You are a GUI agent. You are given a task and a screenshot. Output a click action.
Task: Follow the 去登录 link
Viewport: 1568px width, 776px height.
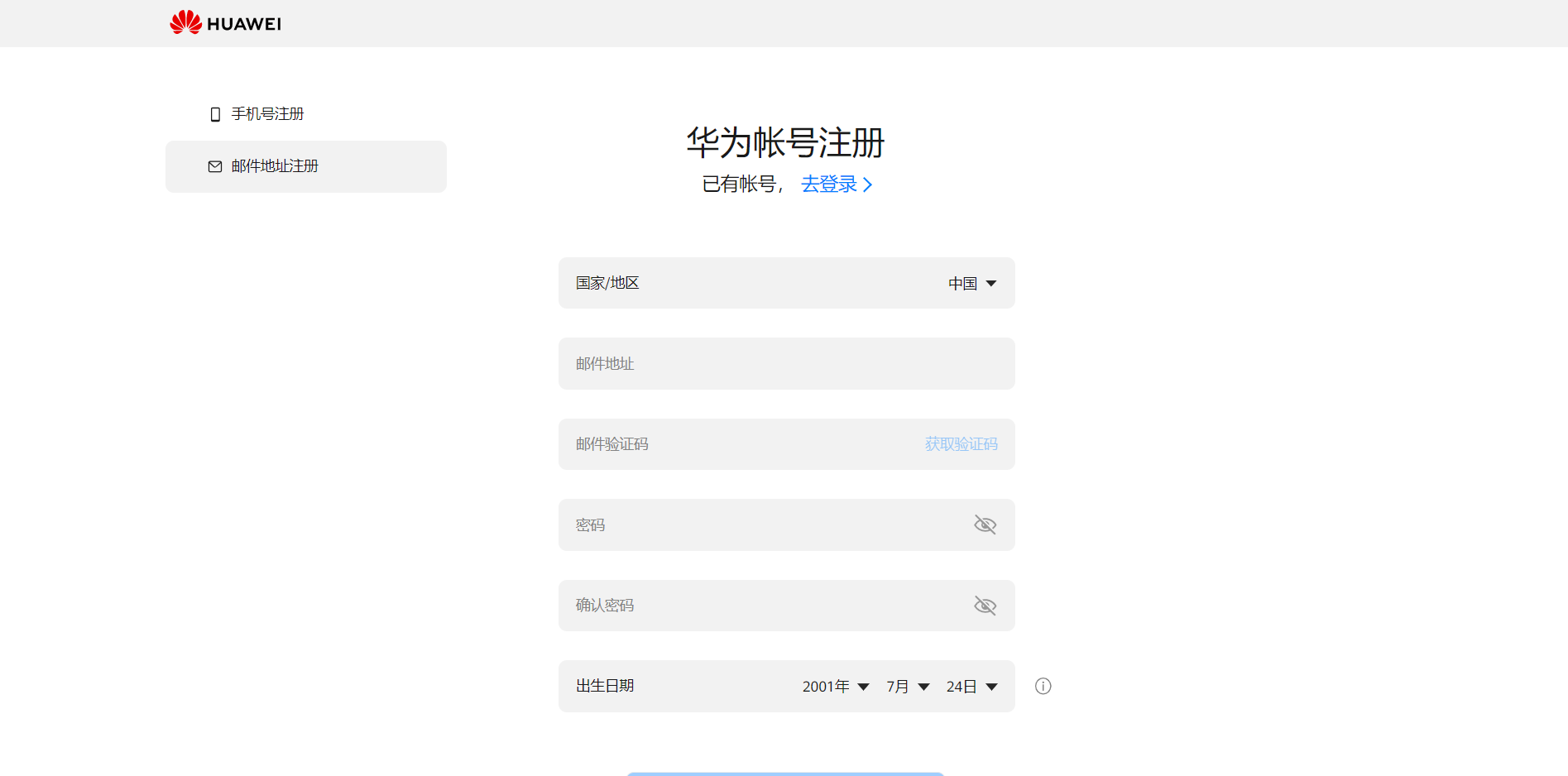[837, 184]
